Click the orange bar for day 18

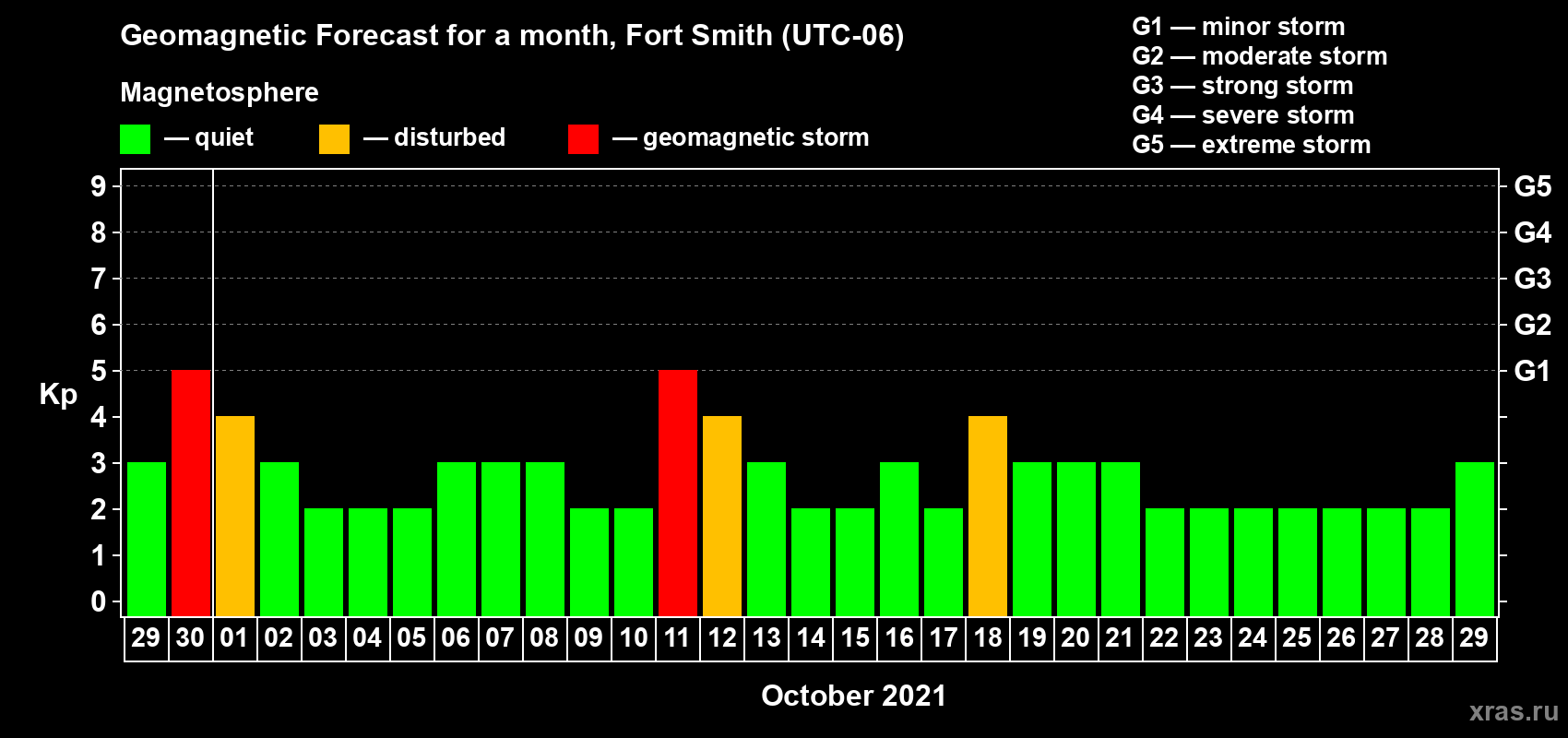pyautogui.click(x=988, y=517)
